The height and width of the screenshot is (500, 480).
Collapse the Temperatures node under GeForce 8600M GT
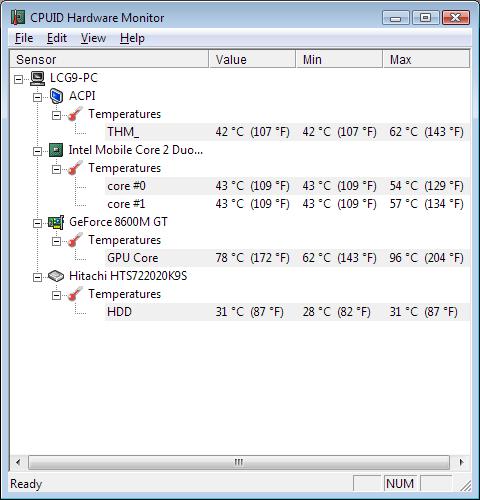pyautogui.click(x=57, y=241)
